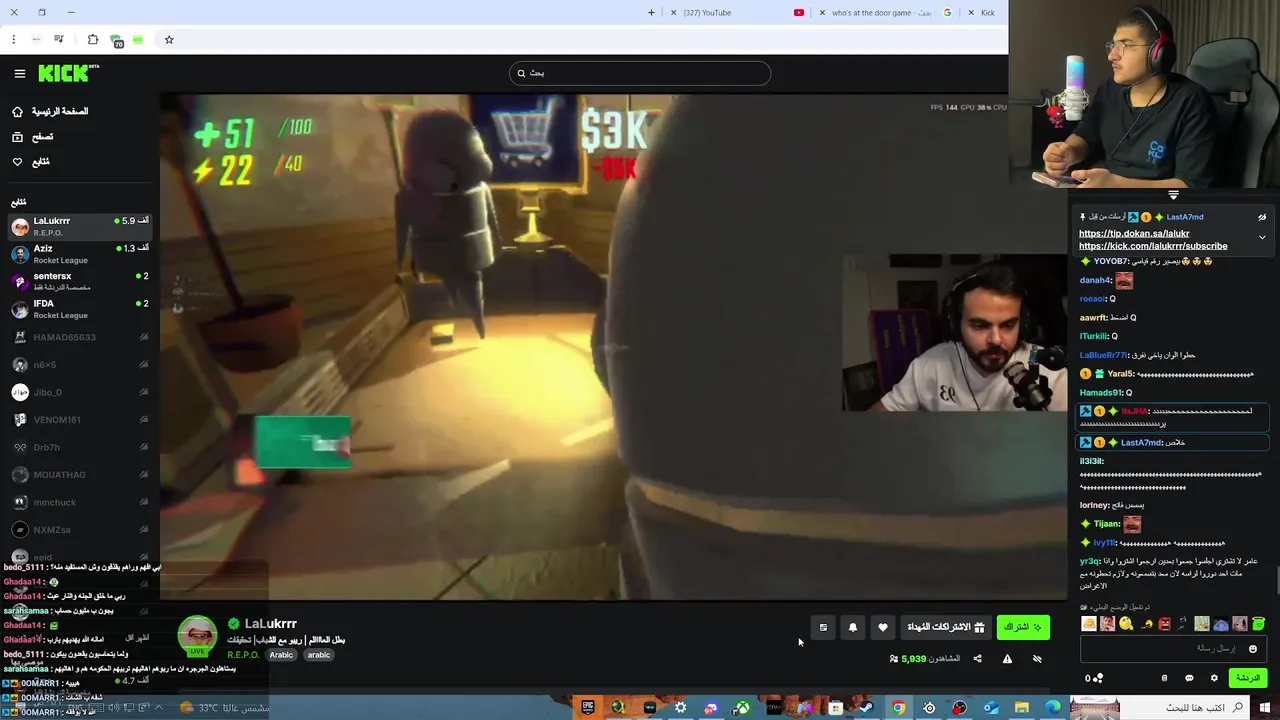Open browser extensions puzzle icon
Image resolution: width=1280 pixels, height=720 pixels.
tap(93, 40)
